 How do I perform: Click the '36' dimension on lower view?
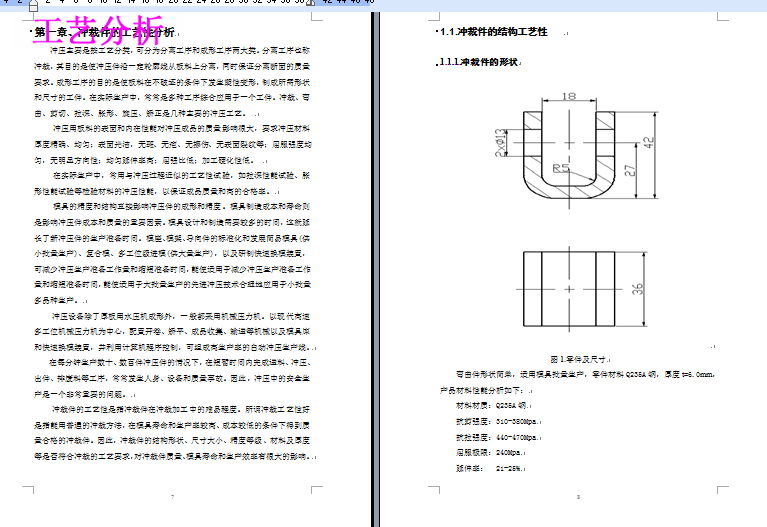(x=637, y=289)
